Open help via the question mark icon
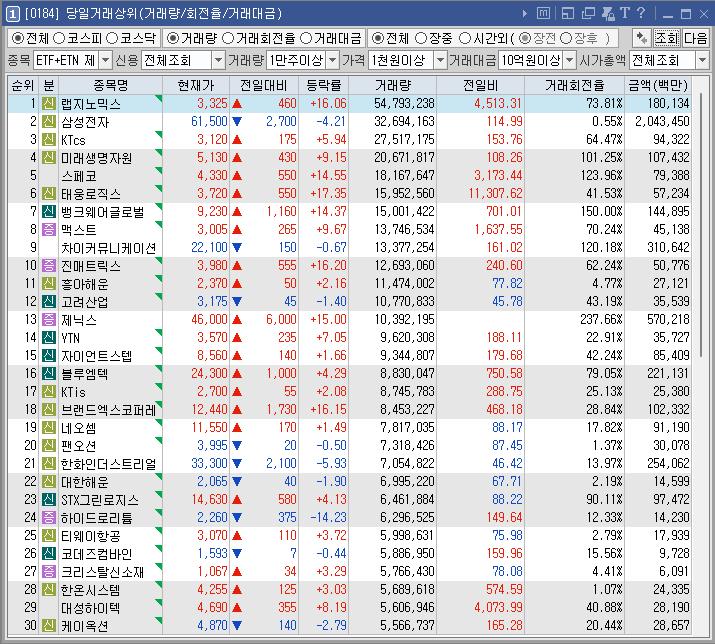This screenshot has height=644, width=715. (641, 13)
